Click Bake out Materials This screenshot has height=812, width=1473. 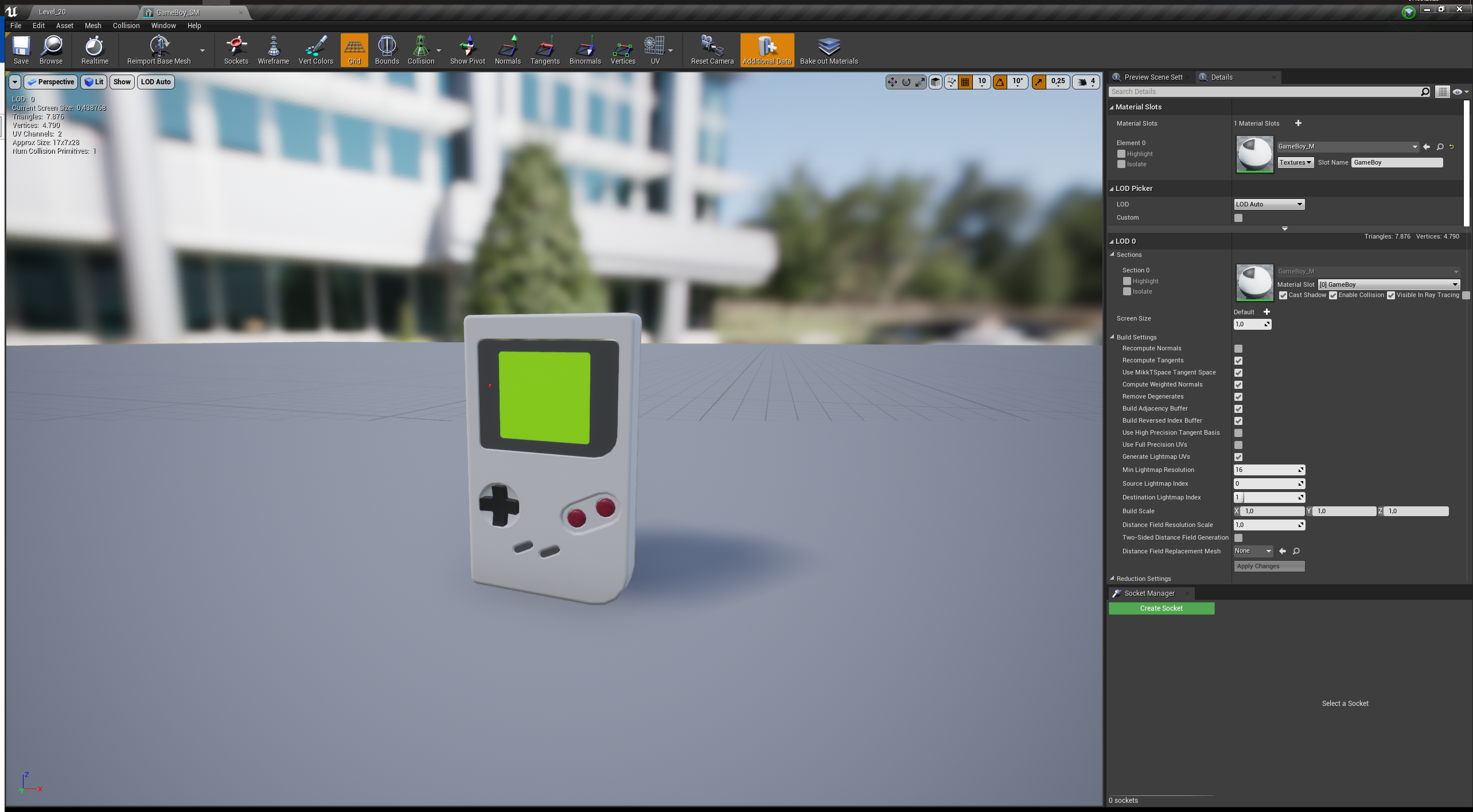click(829, 50)
